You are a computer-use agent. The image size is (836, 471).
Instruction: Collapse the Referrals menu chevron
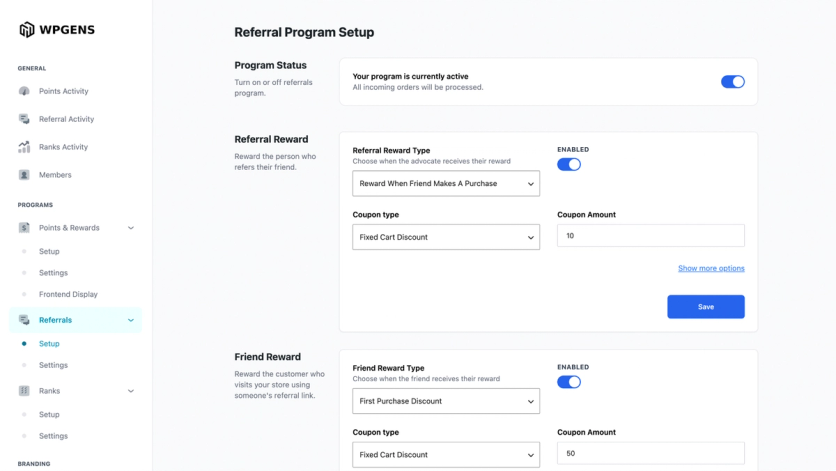coord(131,320)
